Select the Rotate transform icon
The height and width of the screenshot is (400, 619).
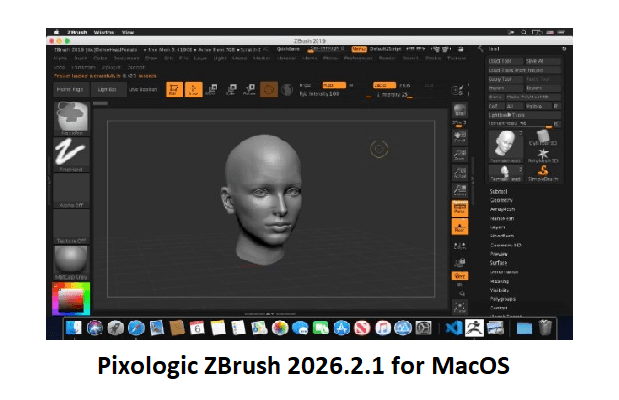(x=249, y=89)
